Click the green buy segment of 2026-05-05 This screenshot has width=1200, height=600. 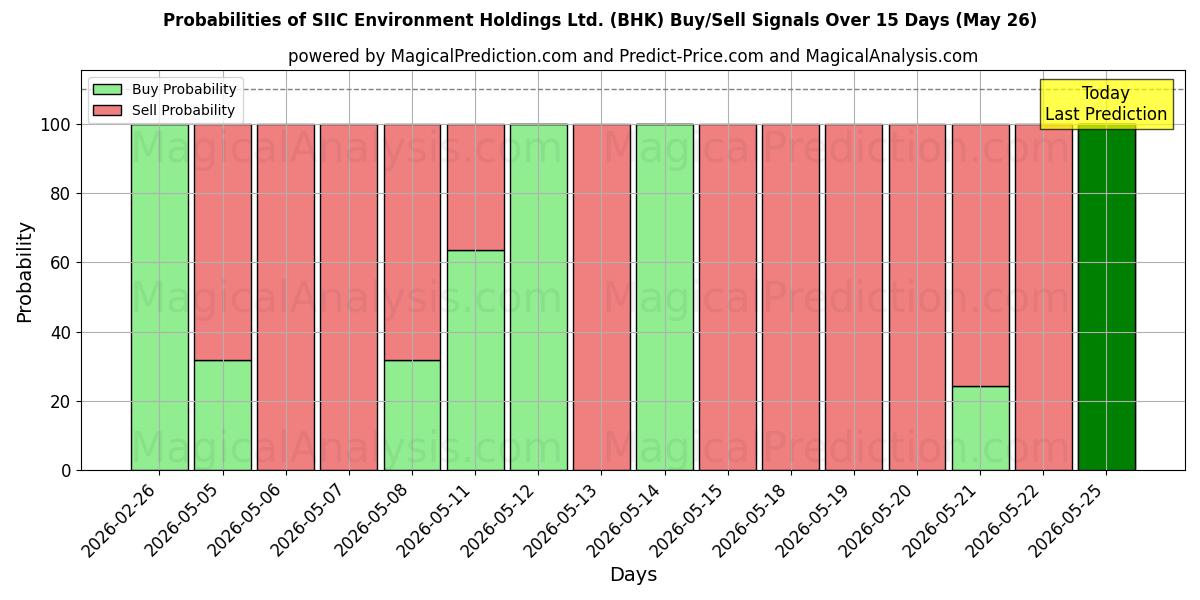point(222,415)
